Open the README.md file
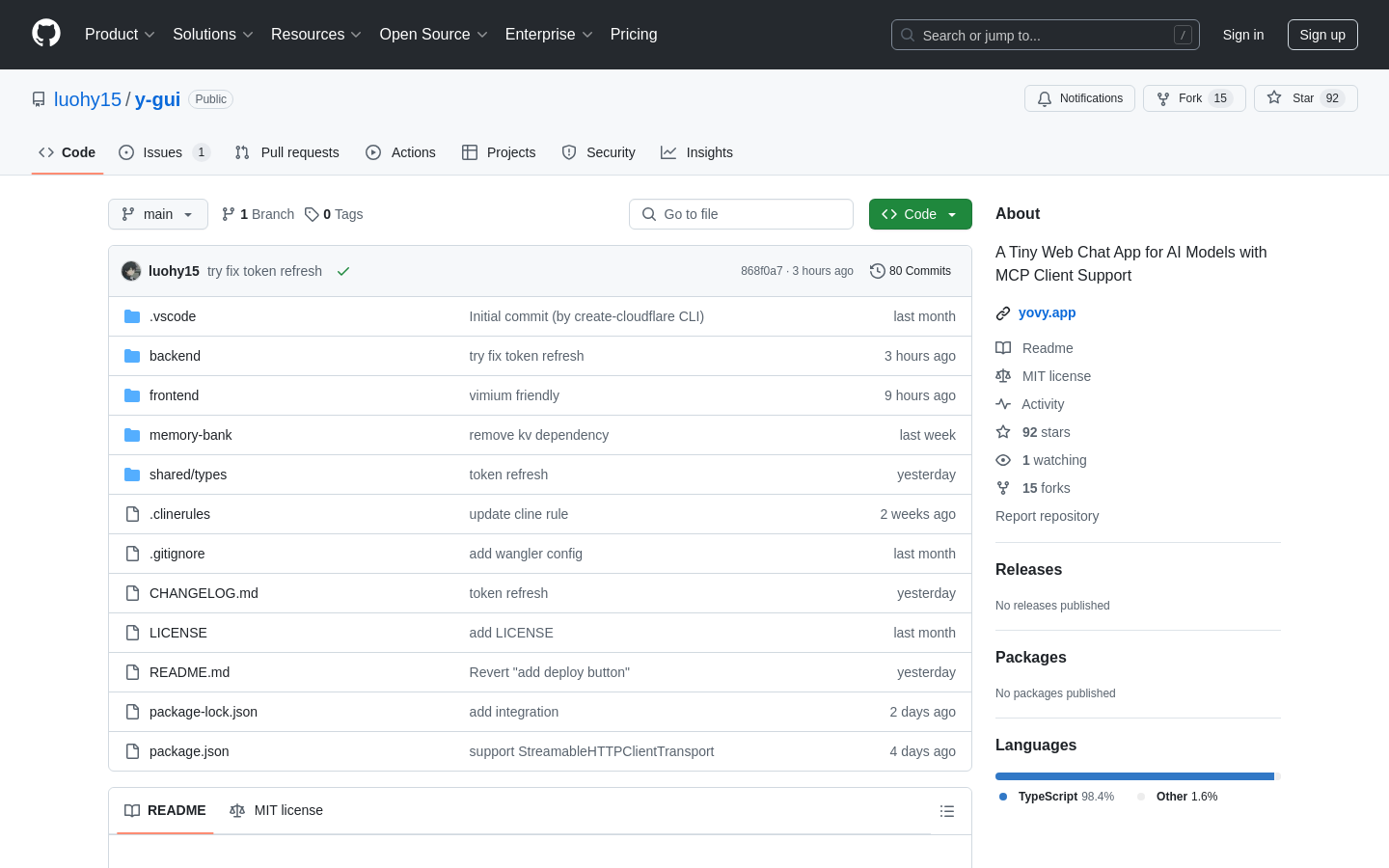This screenshot has height=868, width=1389. tap(189, 672)
